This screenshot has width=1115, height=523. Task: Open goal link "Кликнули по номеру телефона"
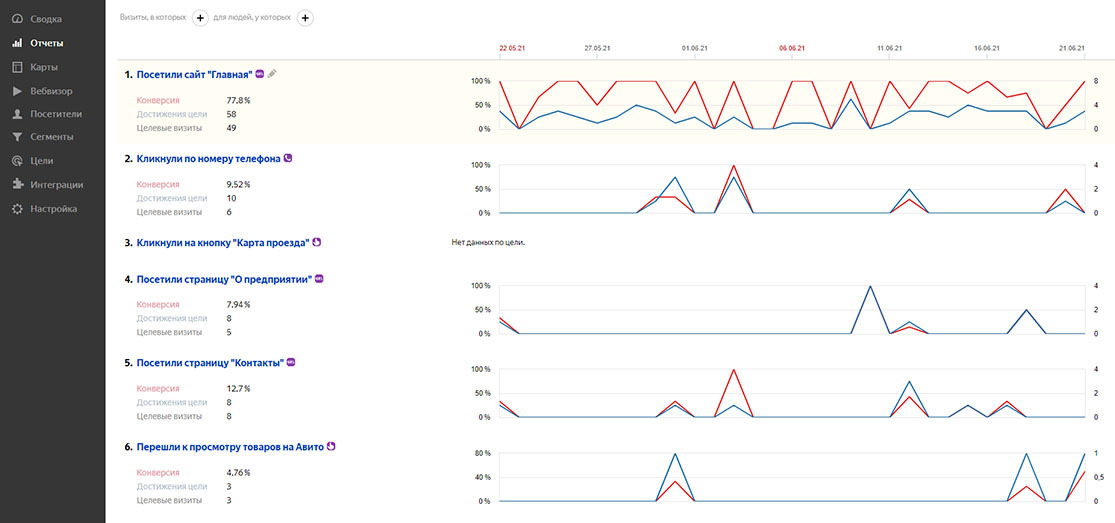208,159
